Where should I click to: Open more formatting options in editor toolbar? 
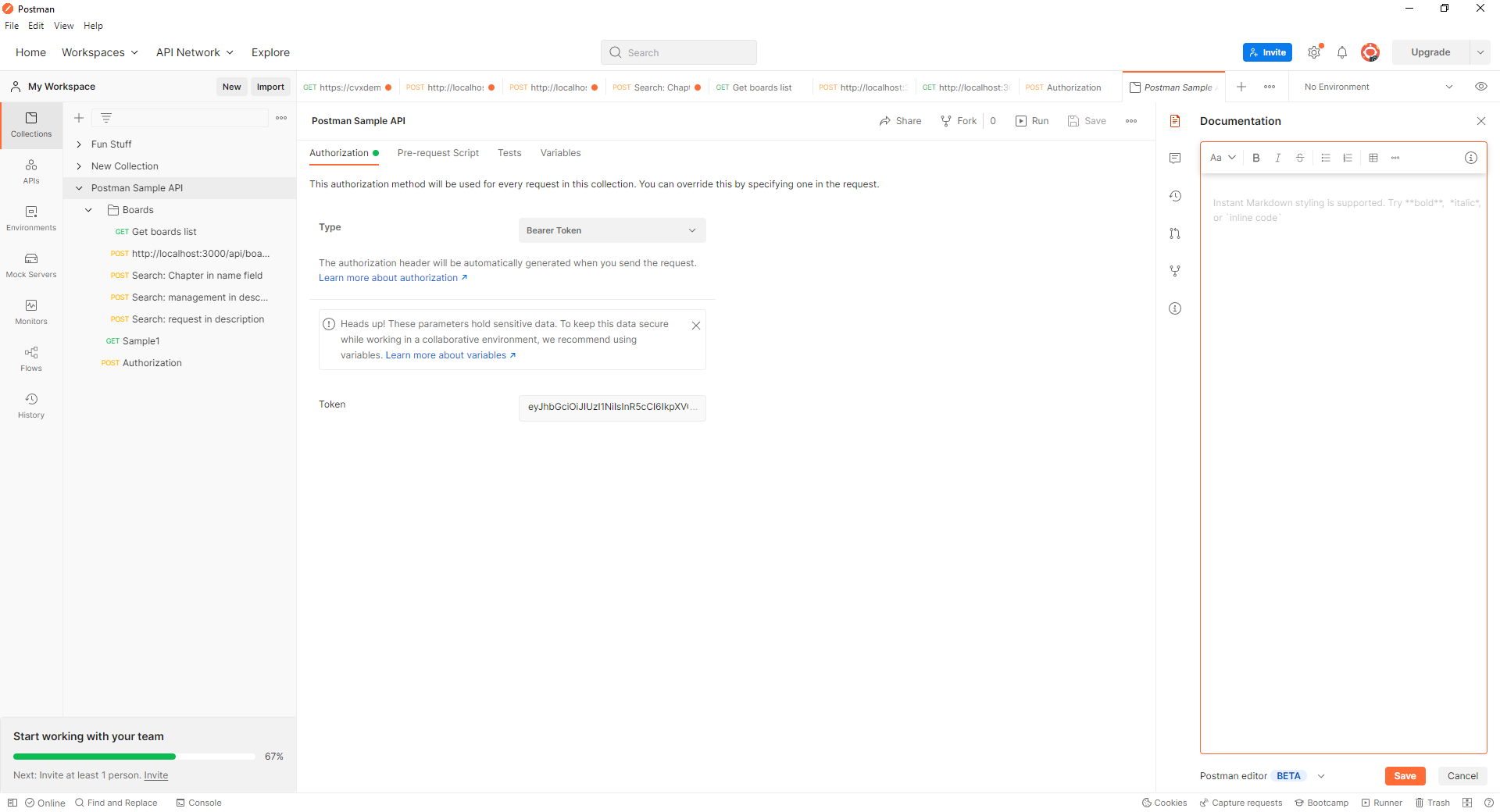click(1395, 158)
